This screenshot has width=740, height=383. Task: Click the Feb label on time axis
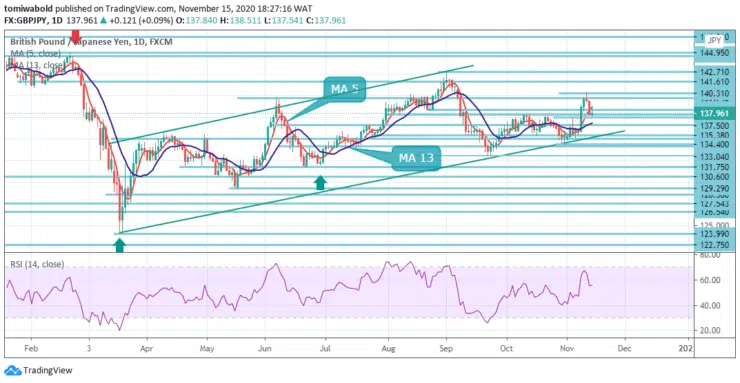pyautogui.click(x=31, y=349)
